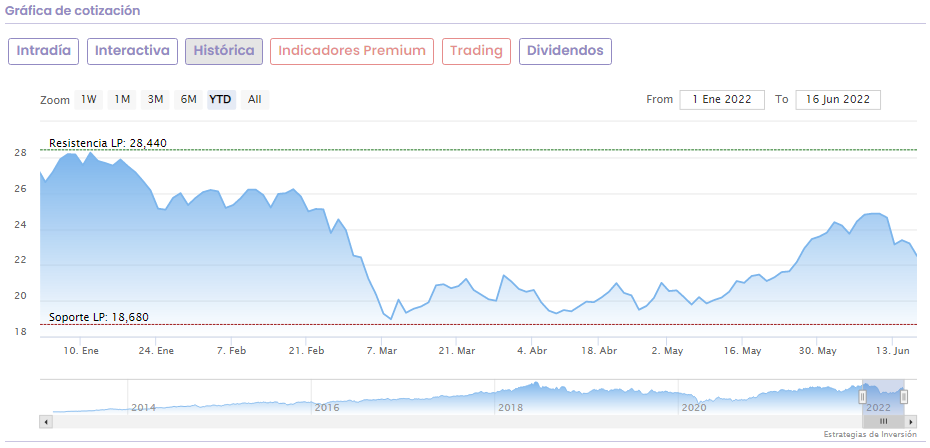Image resolution: width=930 pixels, height=448 pixels.
Task: Open the Trading tab
Action: (x=476, y=51)
